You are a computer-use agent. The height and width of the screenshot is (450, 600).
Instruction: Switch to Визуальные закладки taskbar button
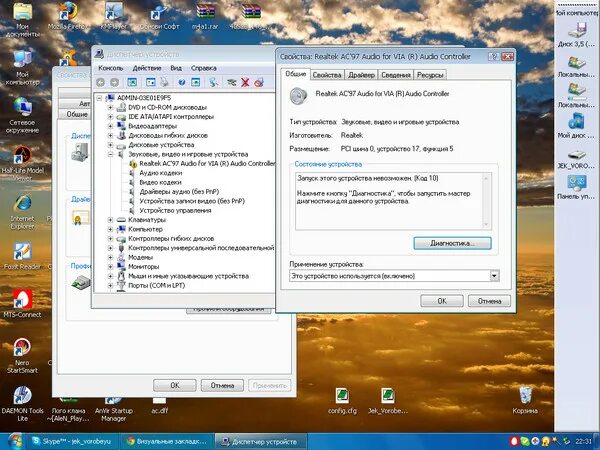pos(166,441)
